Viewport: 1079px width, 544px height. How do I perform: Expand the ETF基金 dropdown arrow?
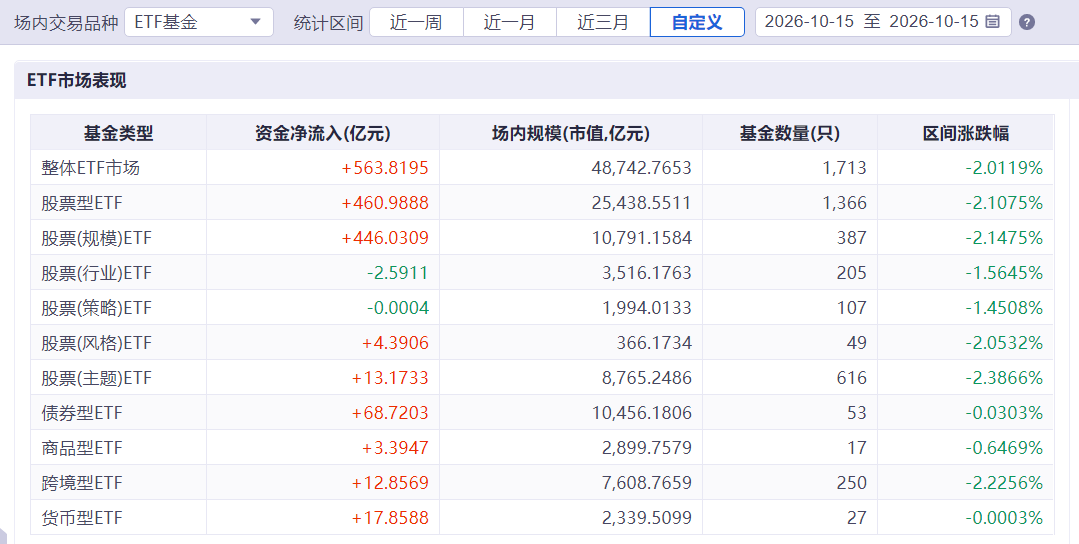click(x=255, y=22)
